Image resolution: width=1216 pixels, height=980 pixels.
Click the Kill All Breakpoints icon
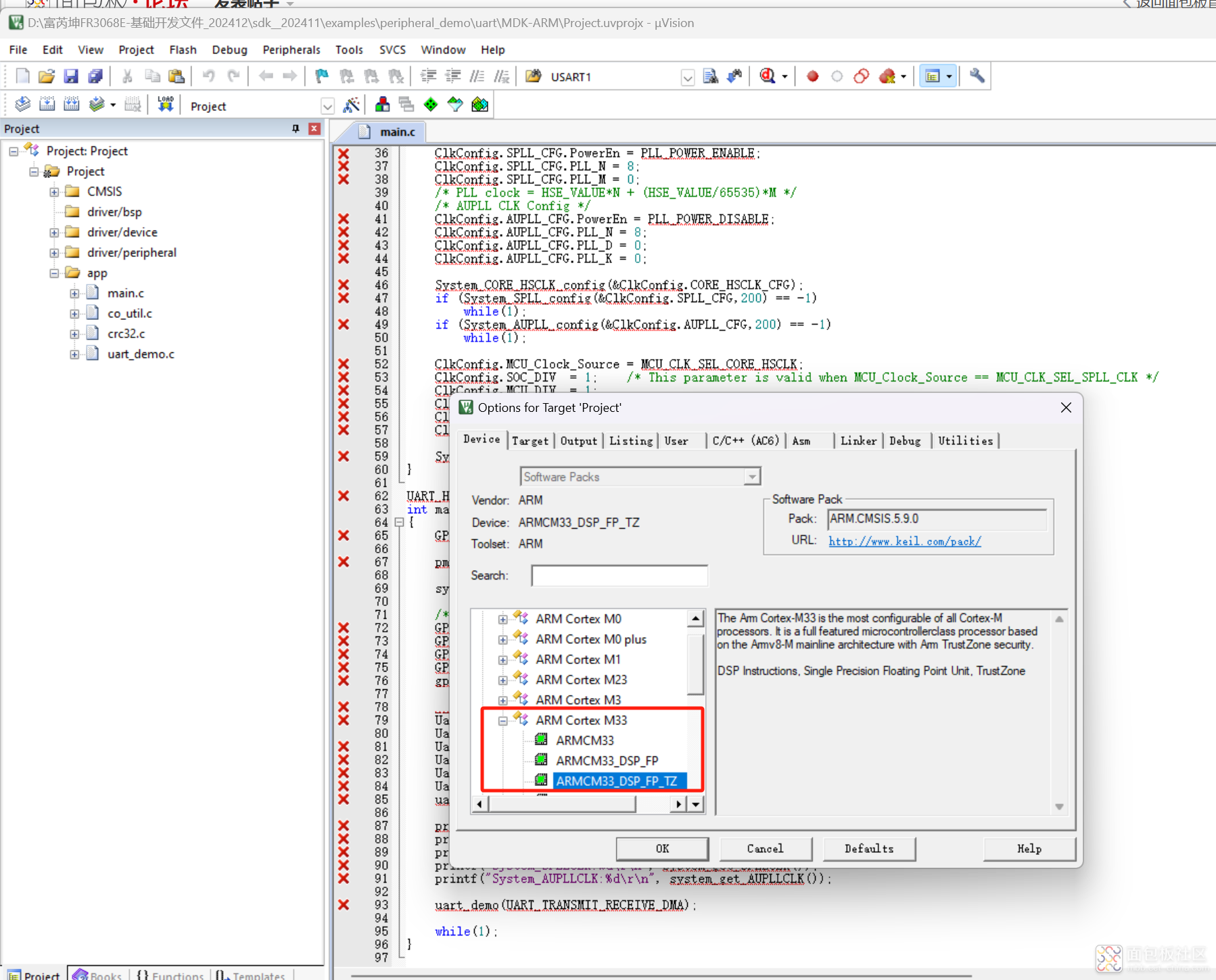(x=887, y=76)
